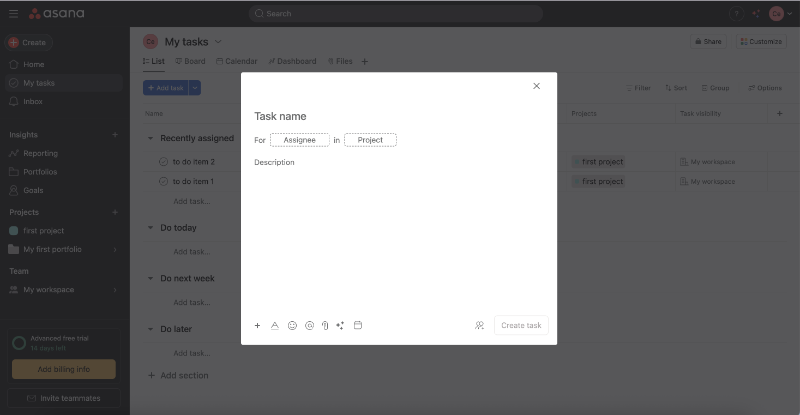
Task: Mark to do item 2 complete
Action: (x=163, y=162)
